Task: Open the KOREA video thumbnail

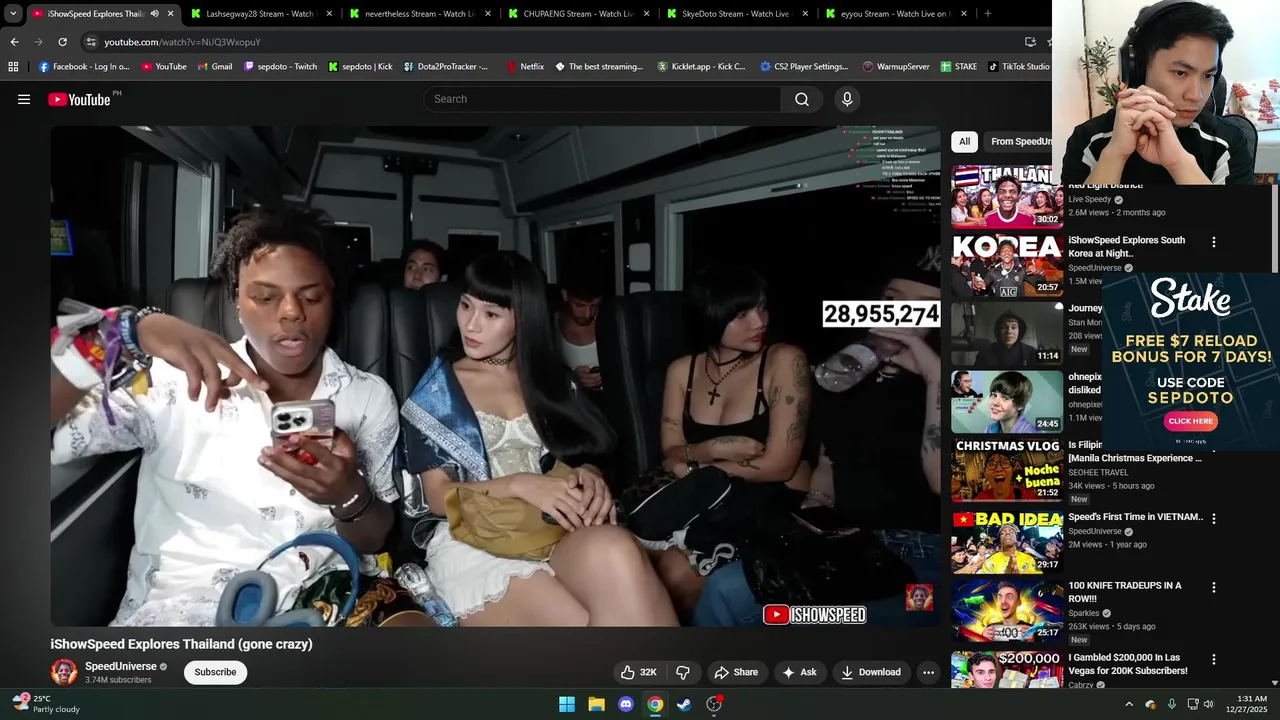Action: pyautogui.click(x=1007, y=265)
